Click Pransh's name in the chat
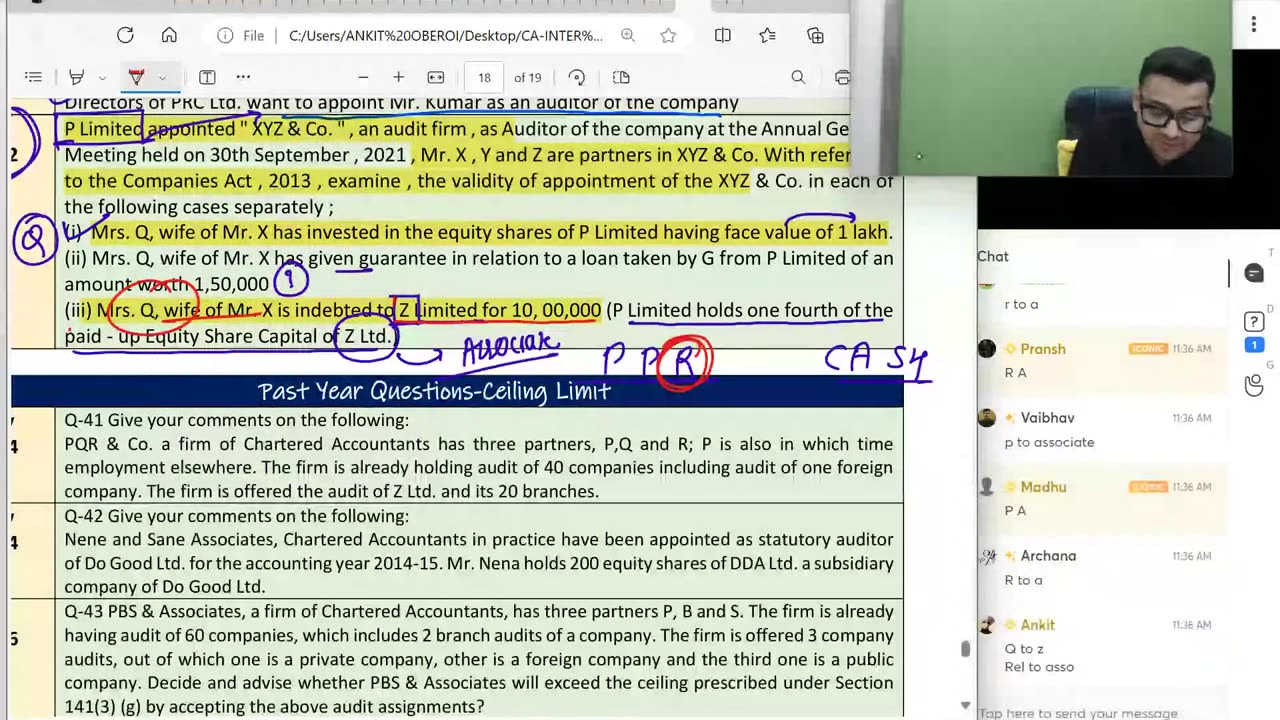The image size is (1280, 720). click(1042, 349)
